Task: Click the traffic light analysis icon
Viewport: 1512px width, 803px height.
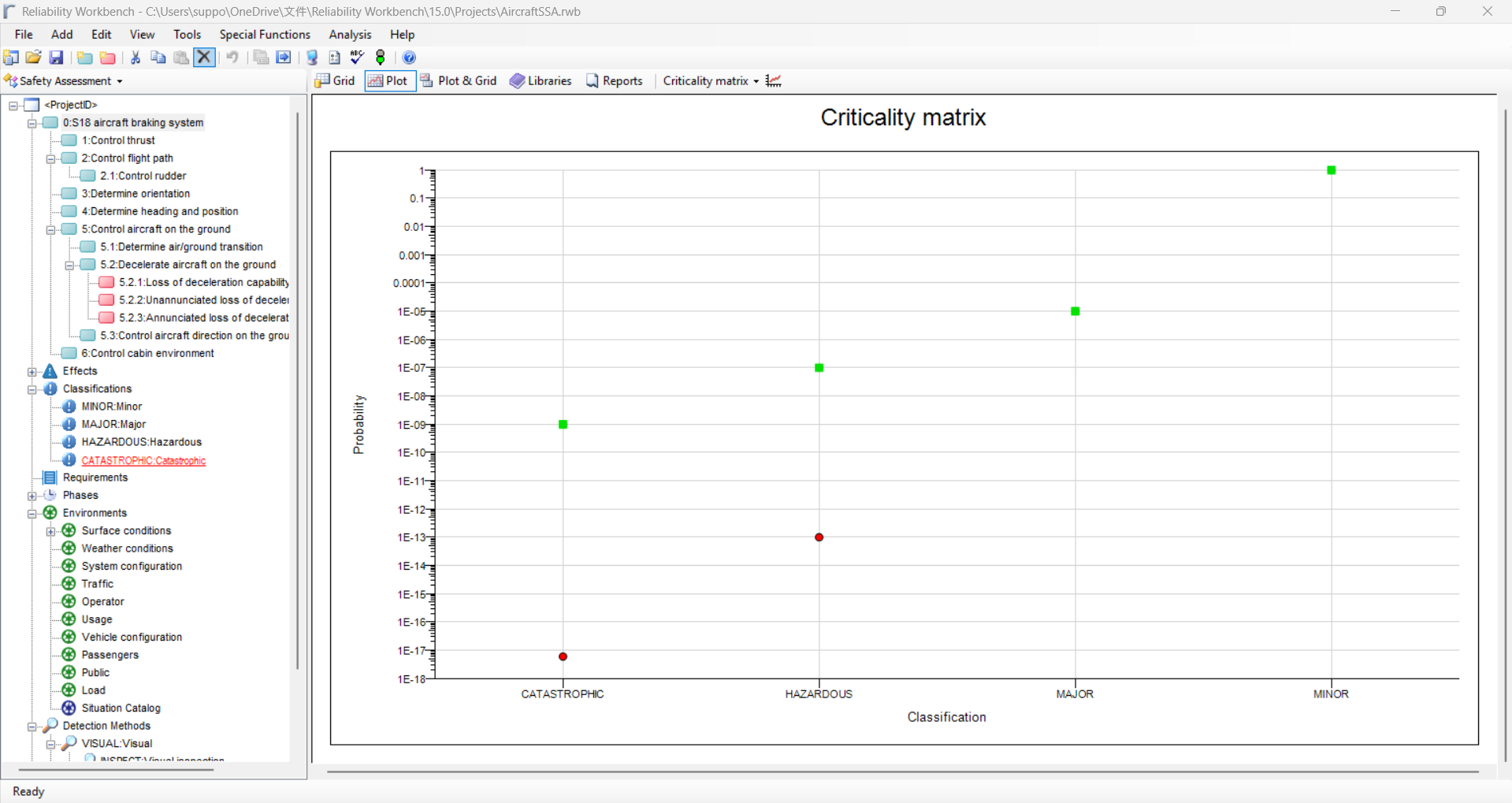Action: [381, 58]
